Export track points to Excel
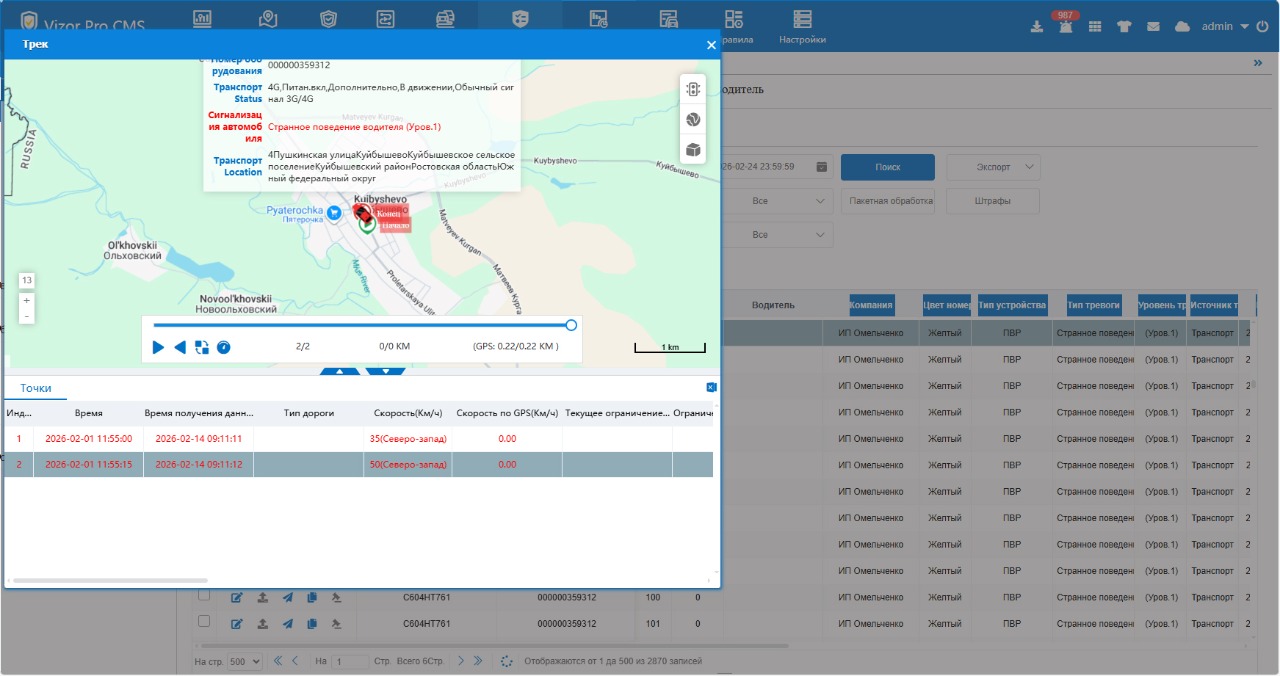This screenshot has width=1280, height=676. pyautogui.click(x=711, y=387)
